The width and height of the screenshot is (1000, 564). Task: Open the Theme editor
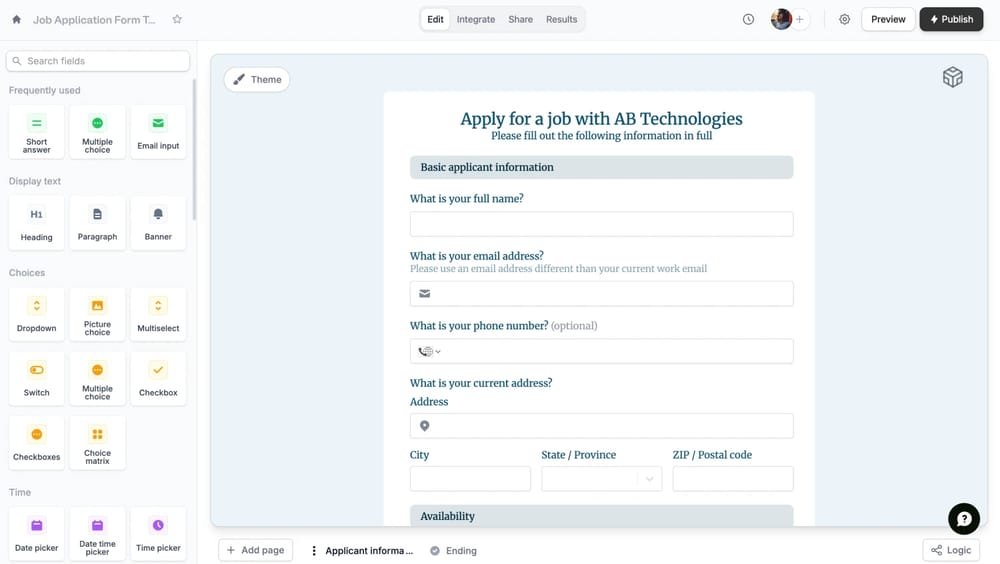pyautogui.click(x=257, y=80)
